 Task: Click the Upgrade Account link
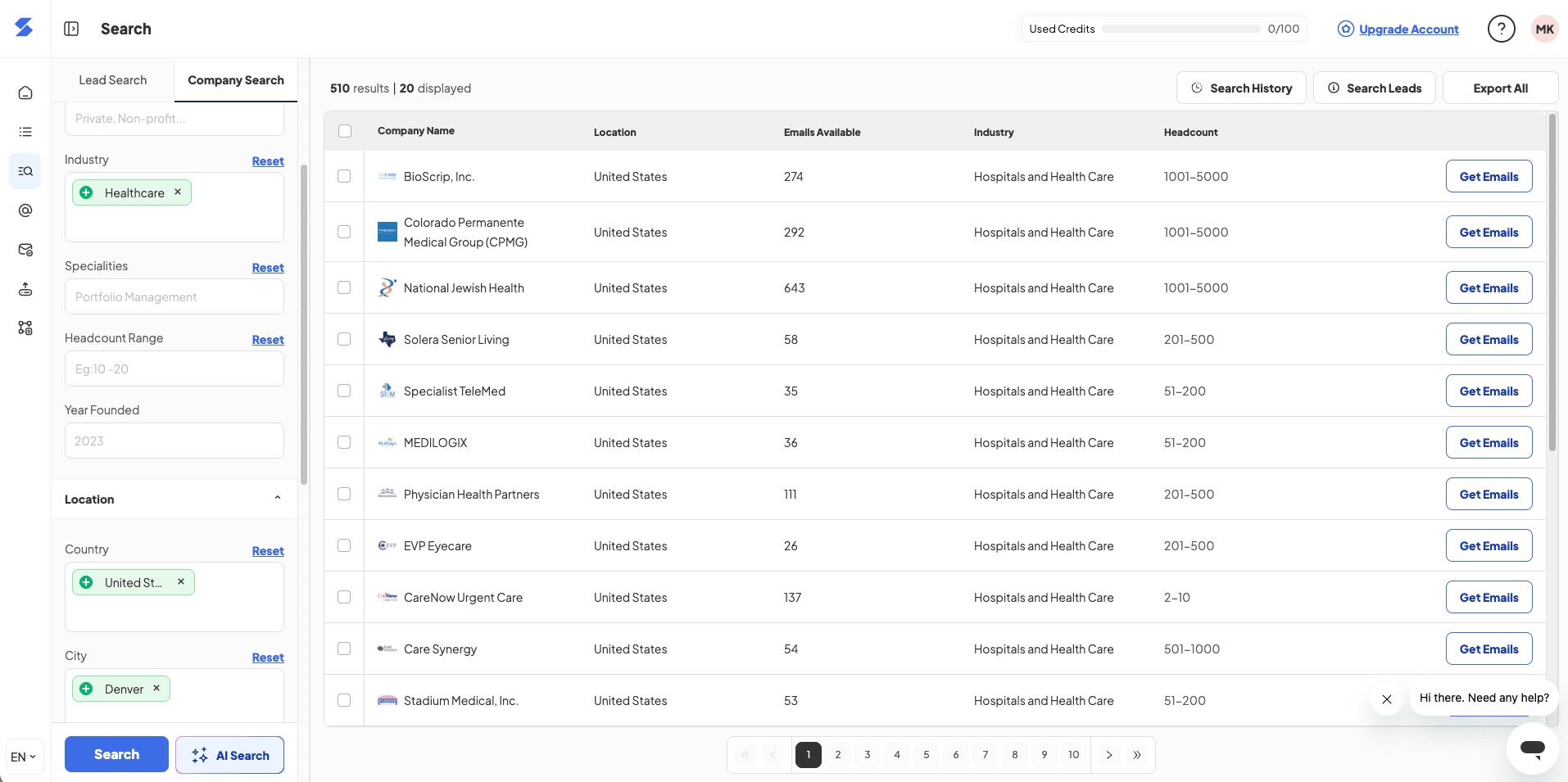[x=1408, y=29]
